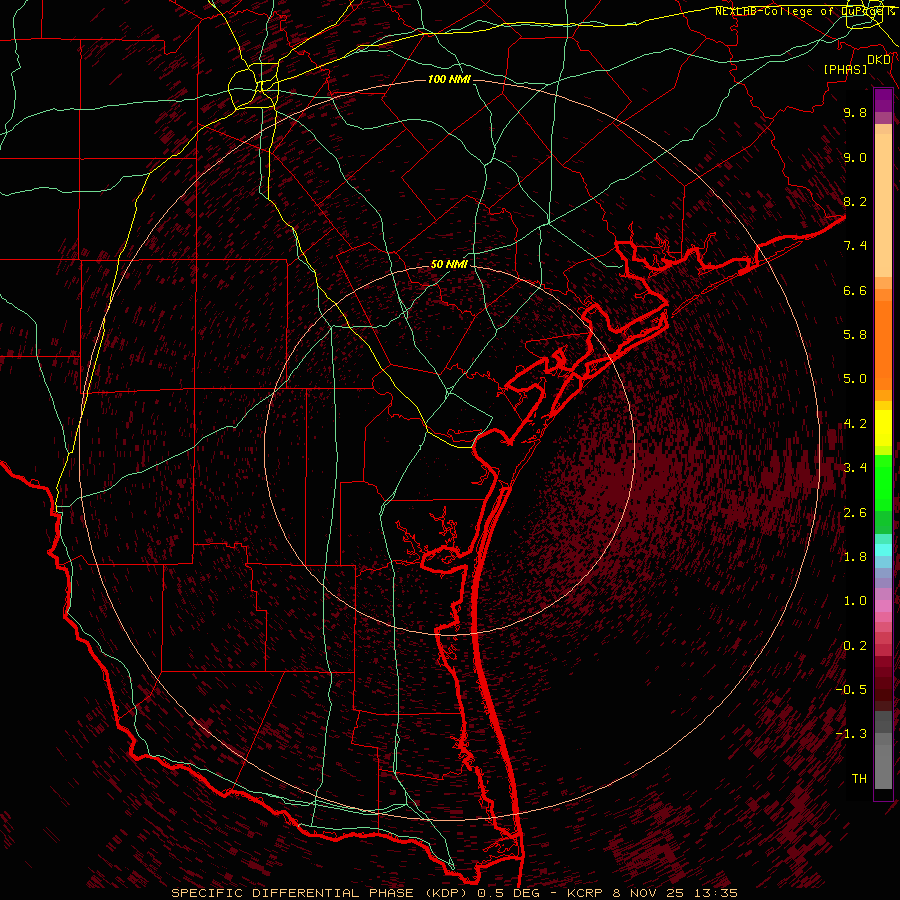Pick the pink band on the color bar
The height and width of the screenshot is (900, 900).
883,606
